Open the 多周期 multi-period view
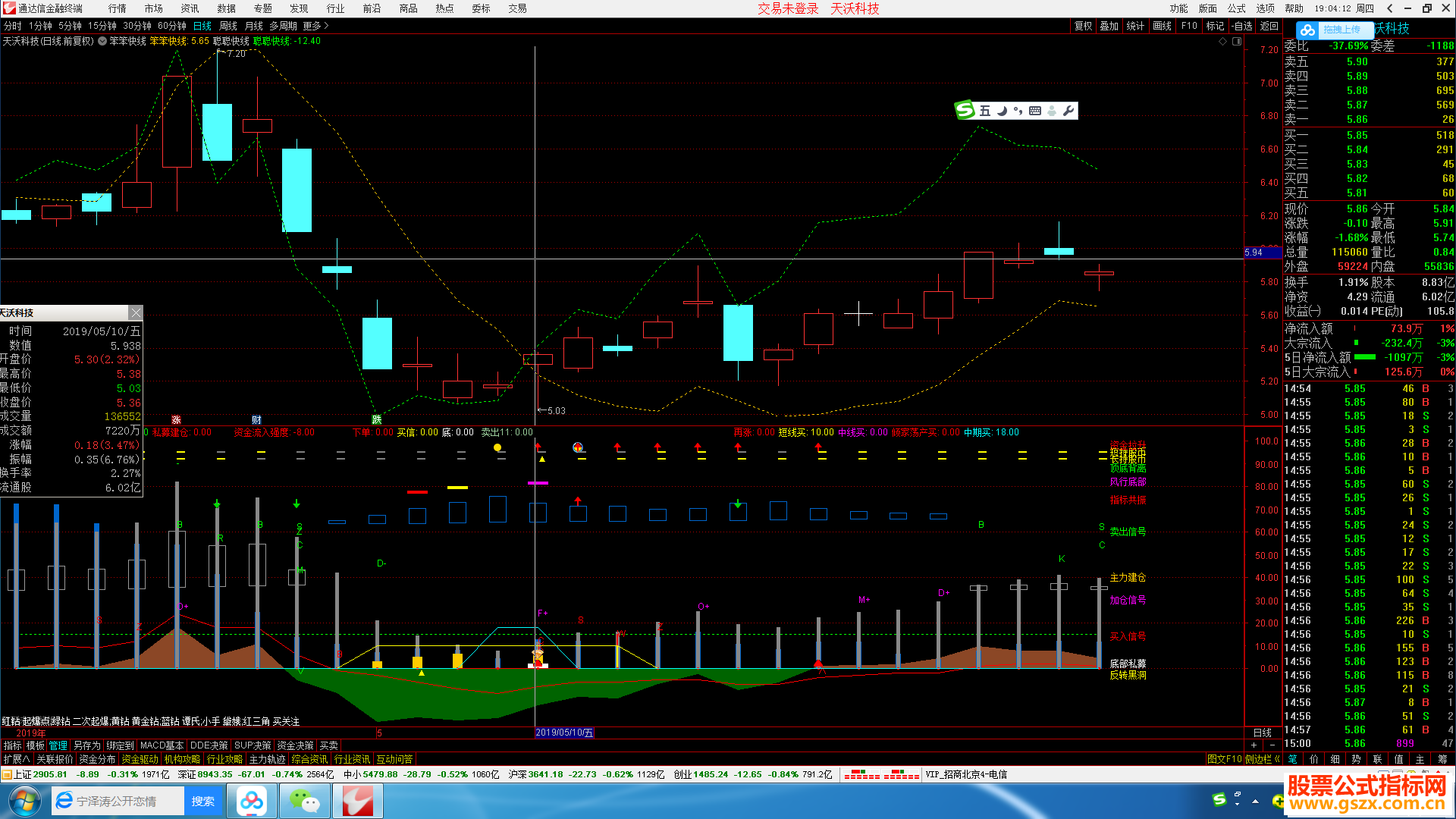Viewport: 1456px width, 819px height. click(283, 26)
